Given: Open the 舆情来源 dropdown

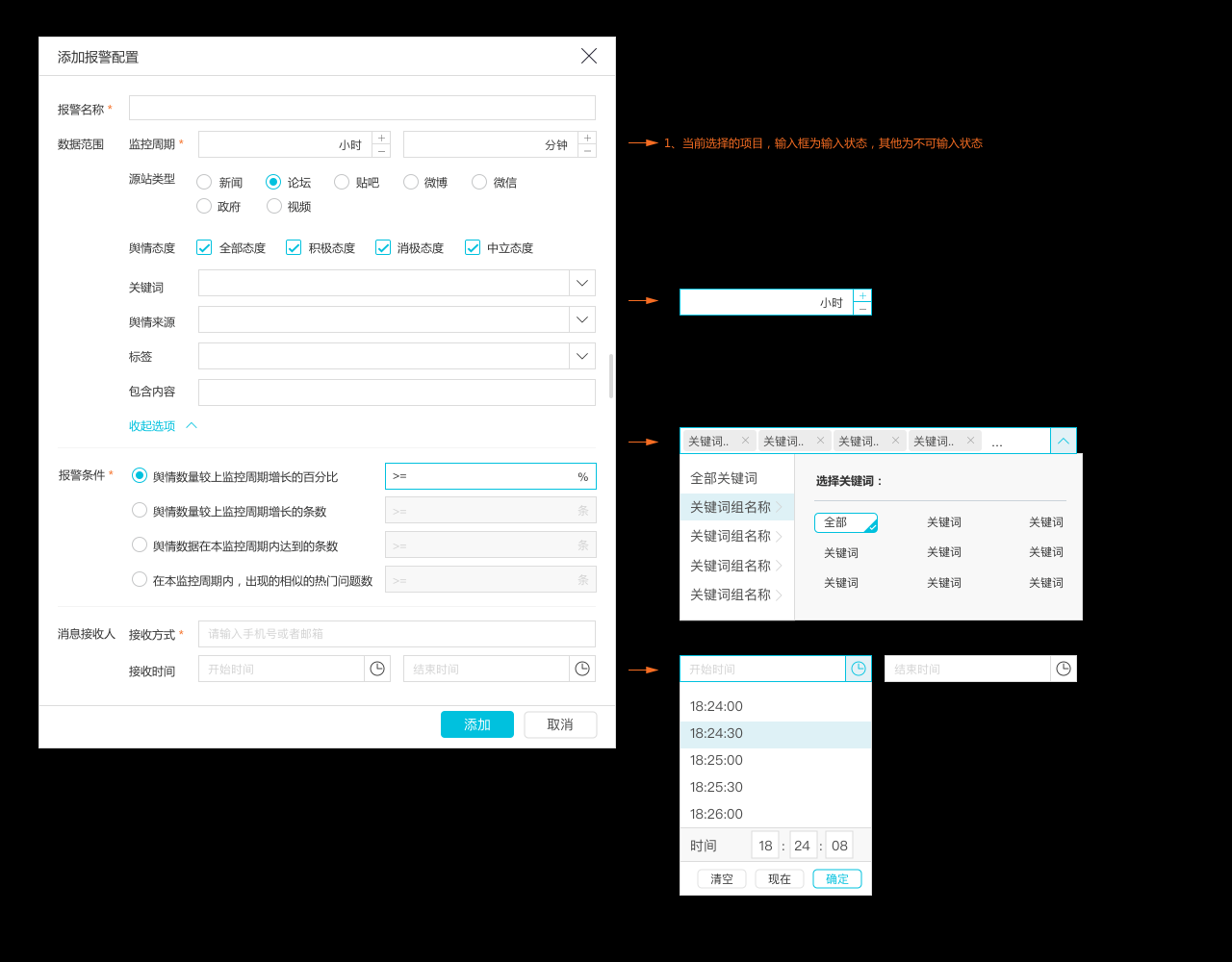Looking at the screenshot, I should tap(582, 319).
